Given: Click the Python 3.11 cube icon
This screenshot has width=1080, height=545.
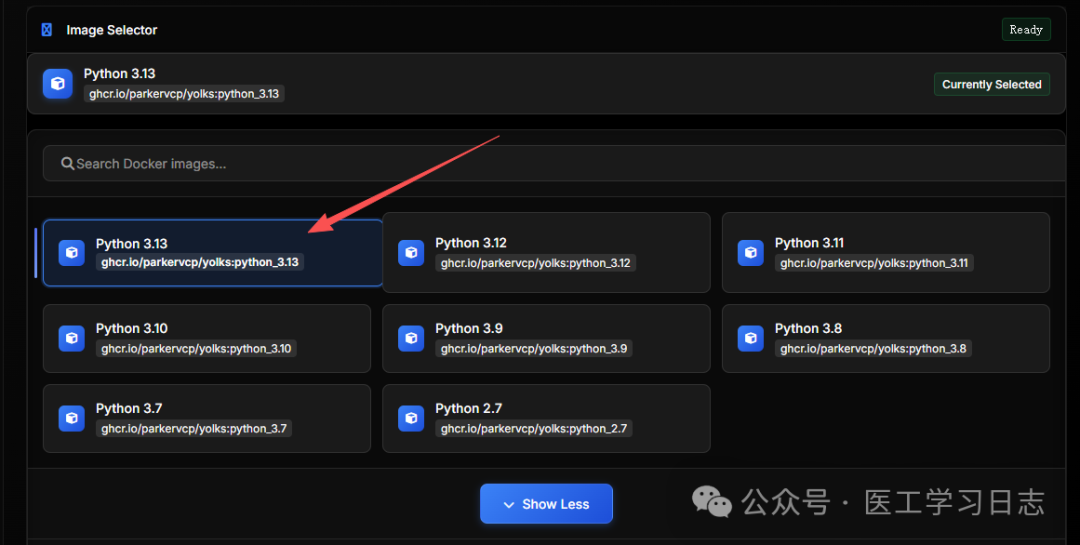Looking at the screenshot, I should (751, 253).
